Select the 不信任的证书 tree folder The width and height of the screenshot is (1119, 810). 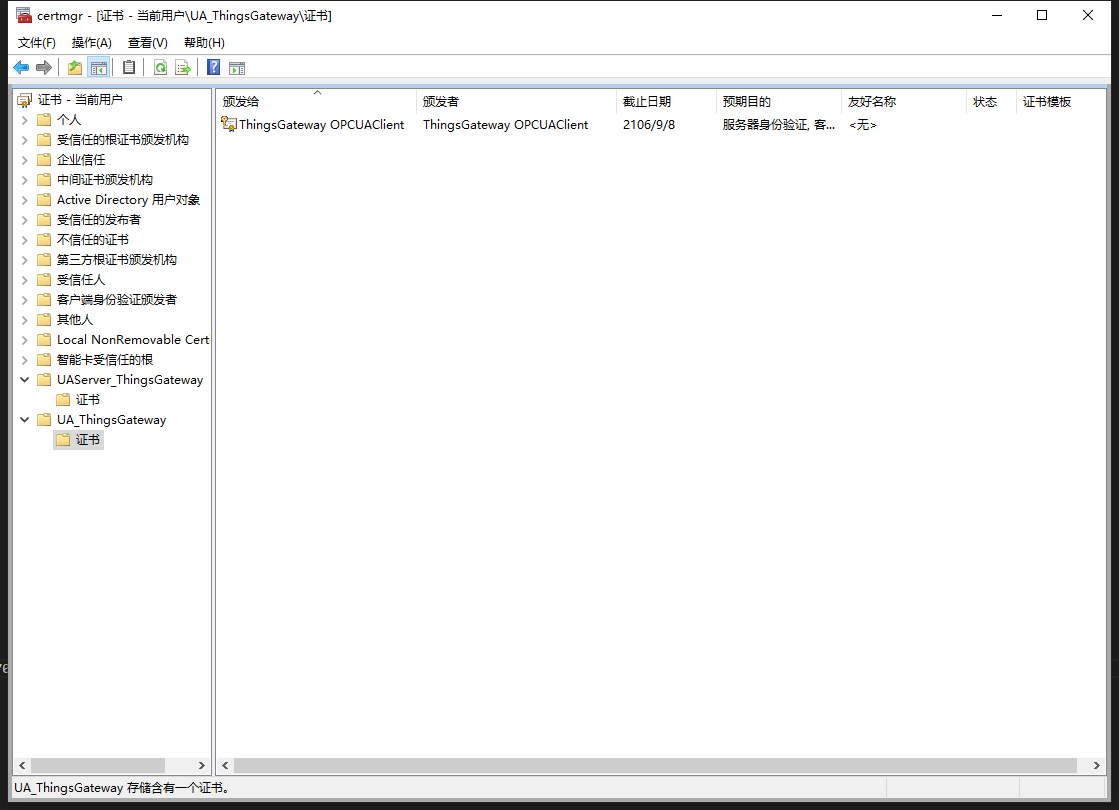[x=92, y=240]
